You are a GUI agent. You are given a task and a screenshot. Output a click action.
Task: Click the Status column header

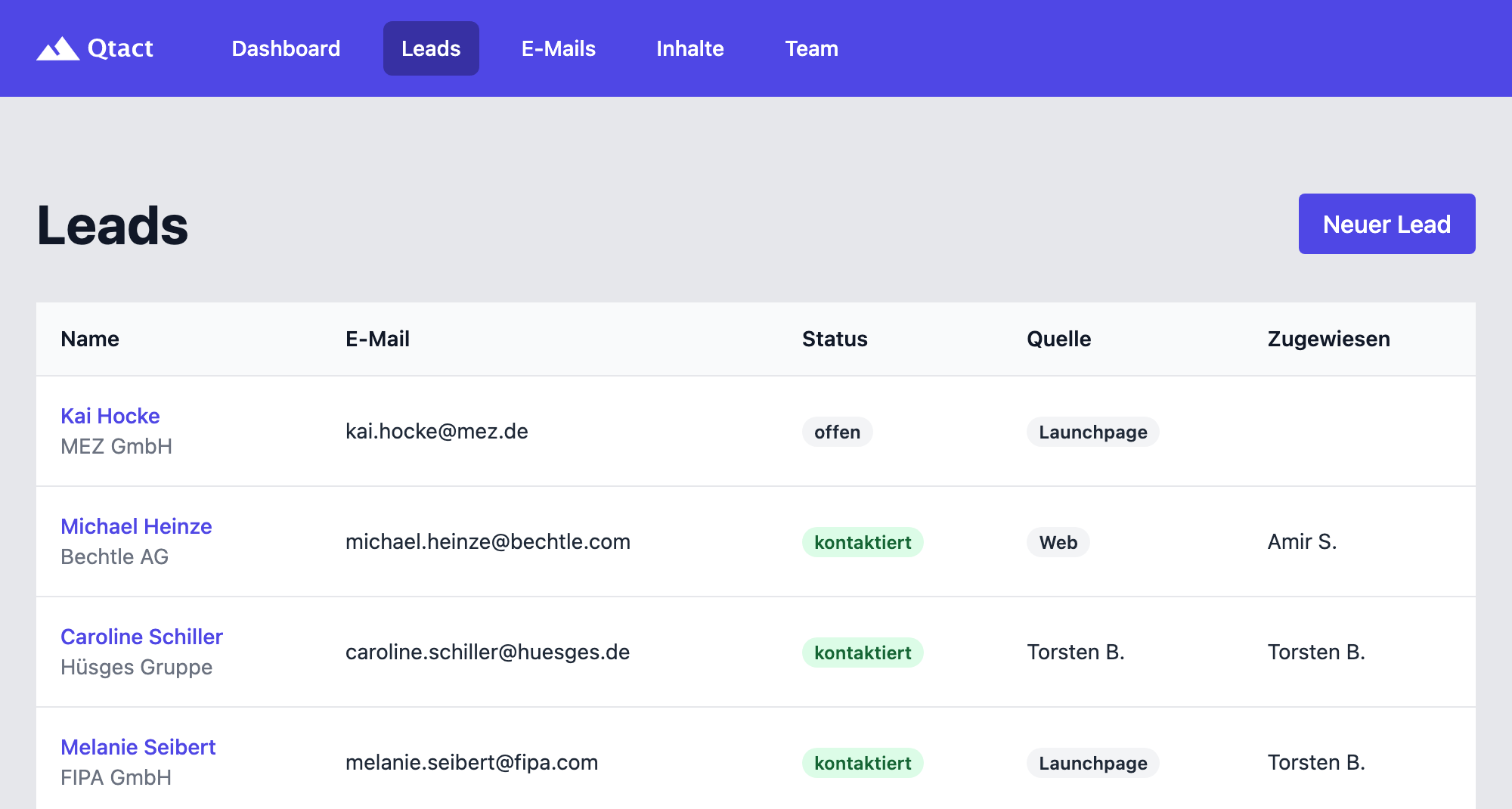click(x=835, y=339)
